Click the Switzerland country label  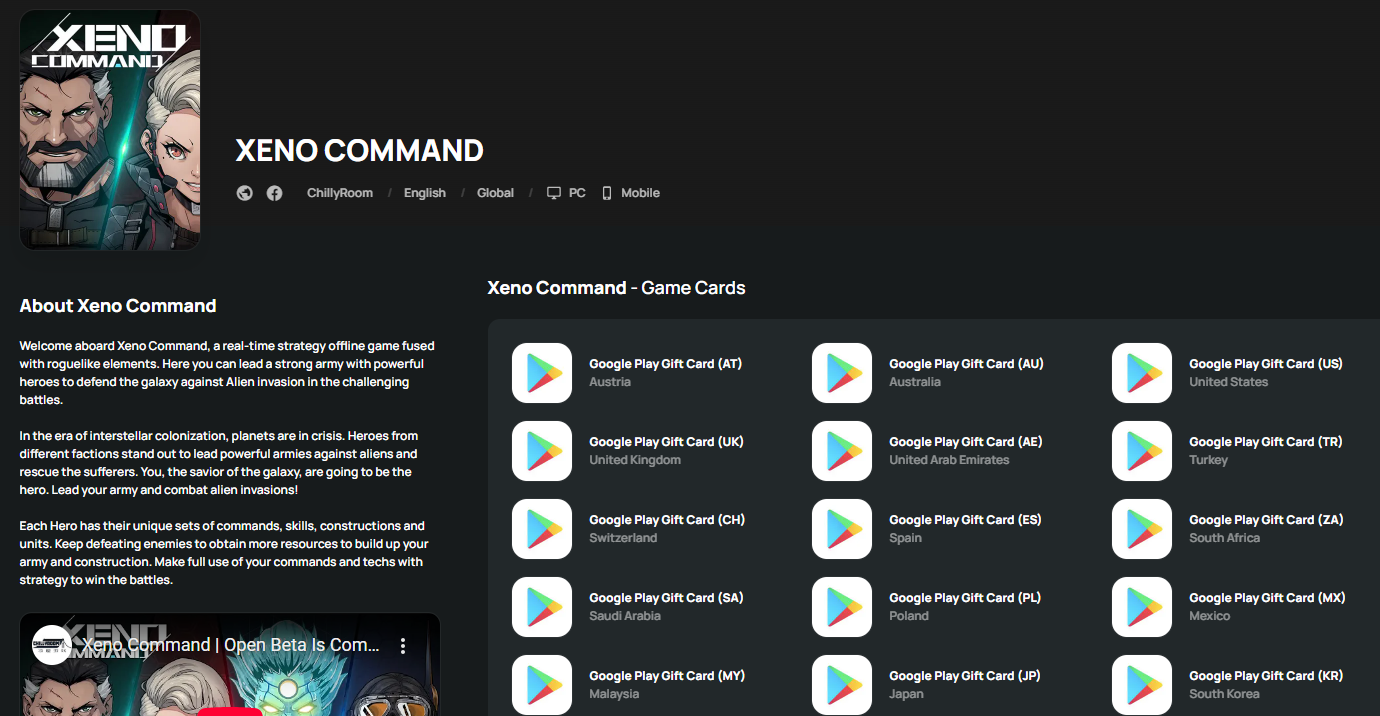pos(623,538)
